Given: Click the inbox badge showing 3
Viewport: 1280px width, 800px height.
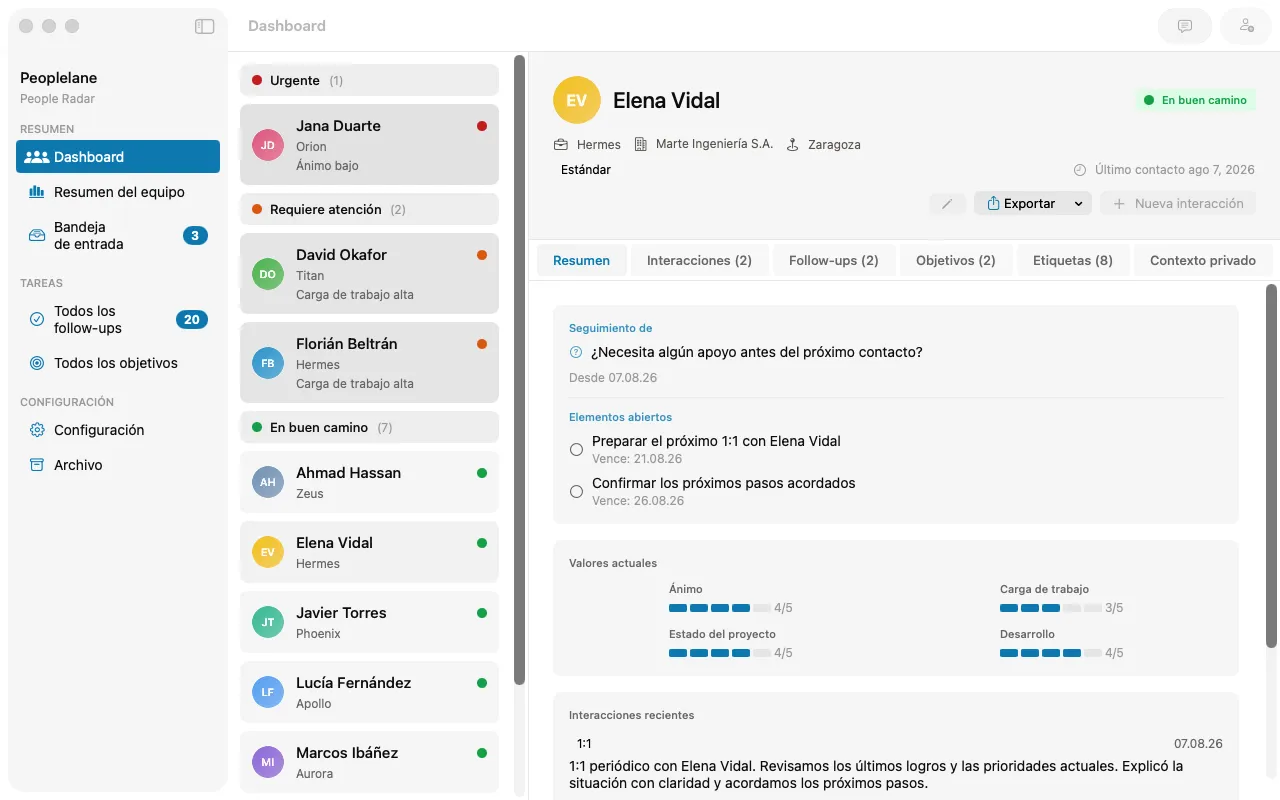Looking at the screenshot, I should 195,236.
